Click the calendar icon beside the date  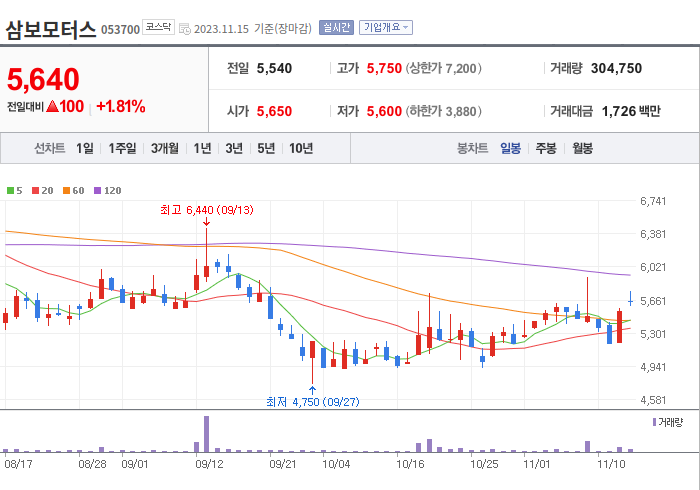[184, 29]
